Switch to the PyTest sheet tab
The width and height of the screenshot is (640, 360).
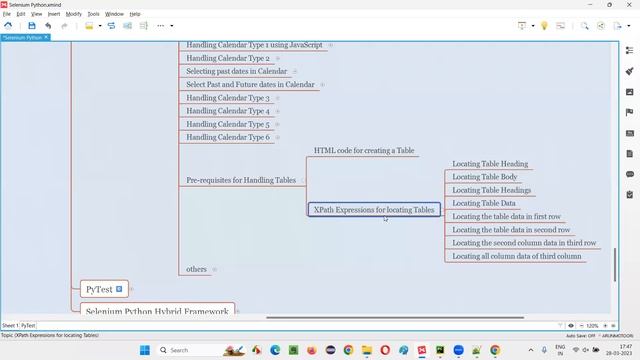coord(28,326)
